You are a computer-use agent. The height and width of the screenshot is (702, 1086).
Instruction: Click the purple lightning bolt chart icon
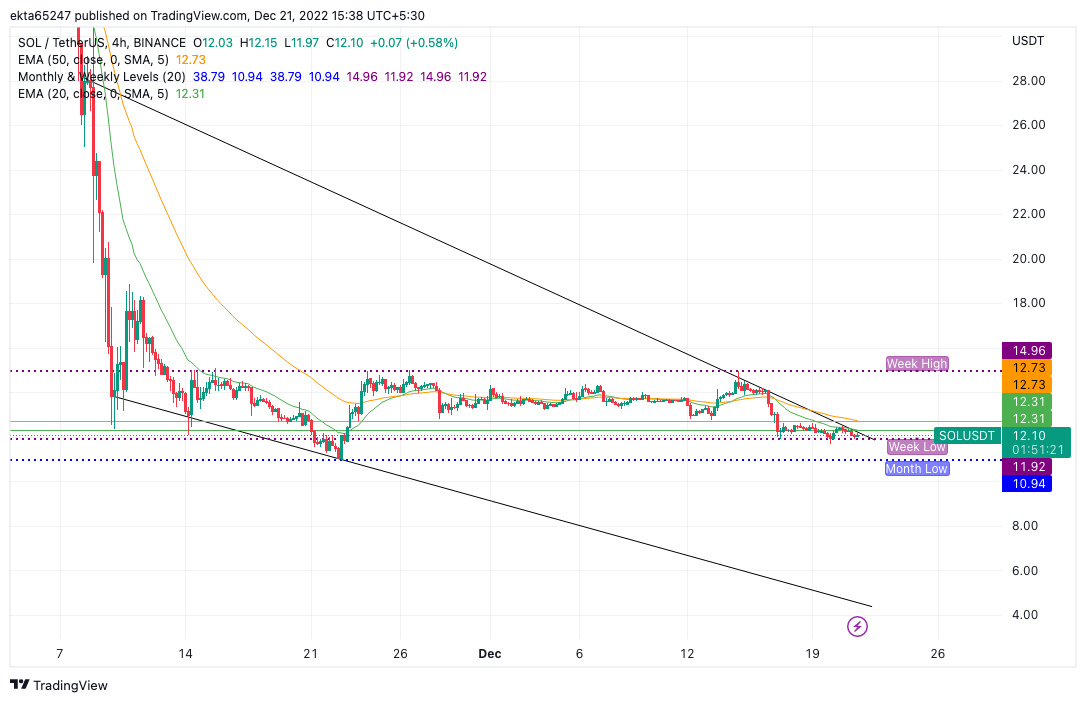click(858, 627)
